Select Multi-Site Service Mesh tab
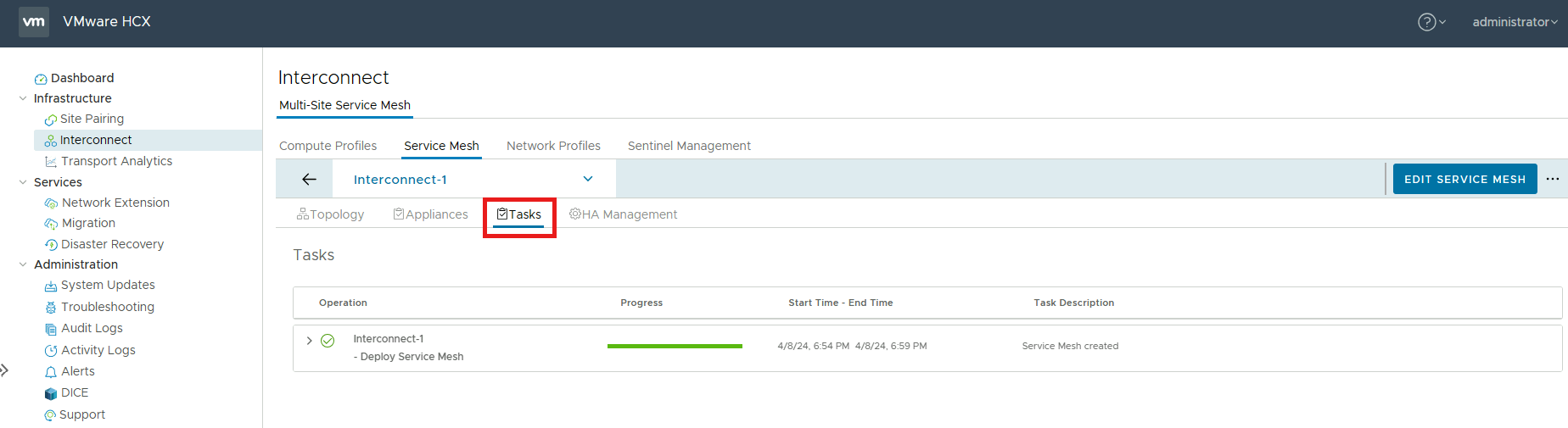This screenshot has width=1568, height=428. click(344, 105)
